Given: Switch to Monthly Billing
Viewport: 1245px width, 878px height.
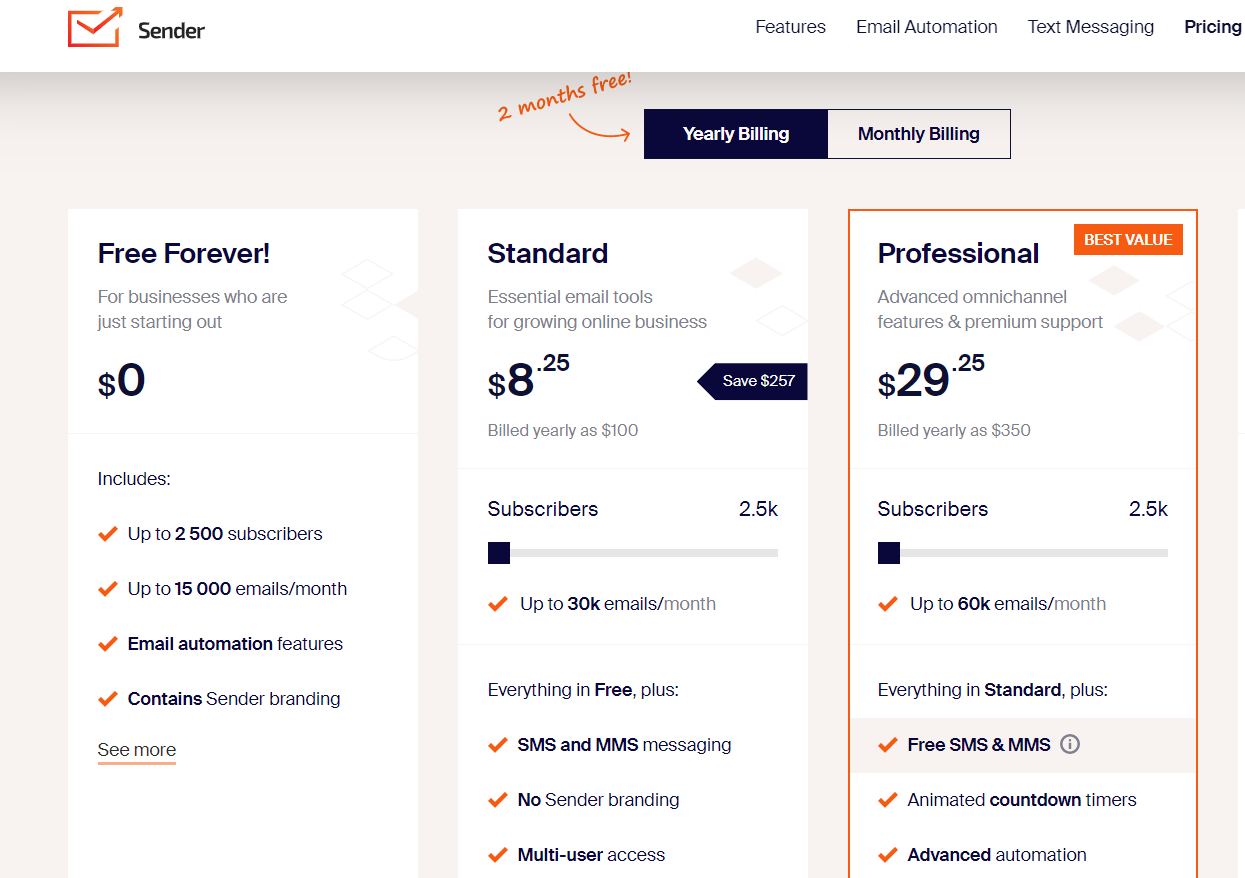Looking at the screenshot, I should pos(918,134).
